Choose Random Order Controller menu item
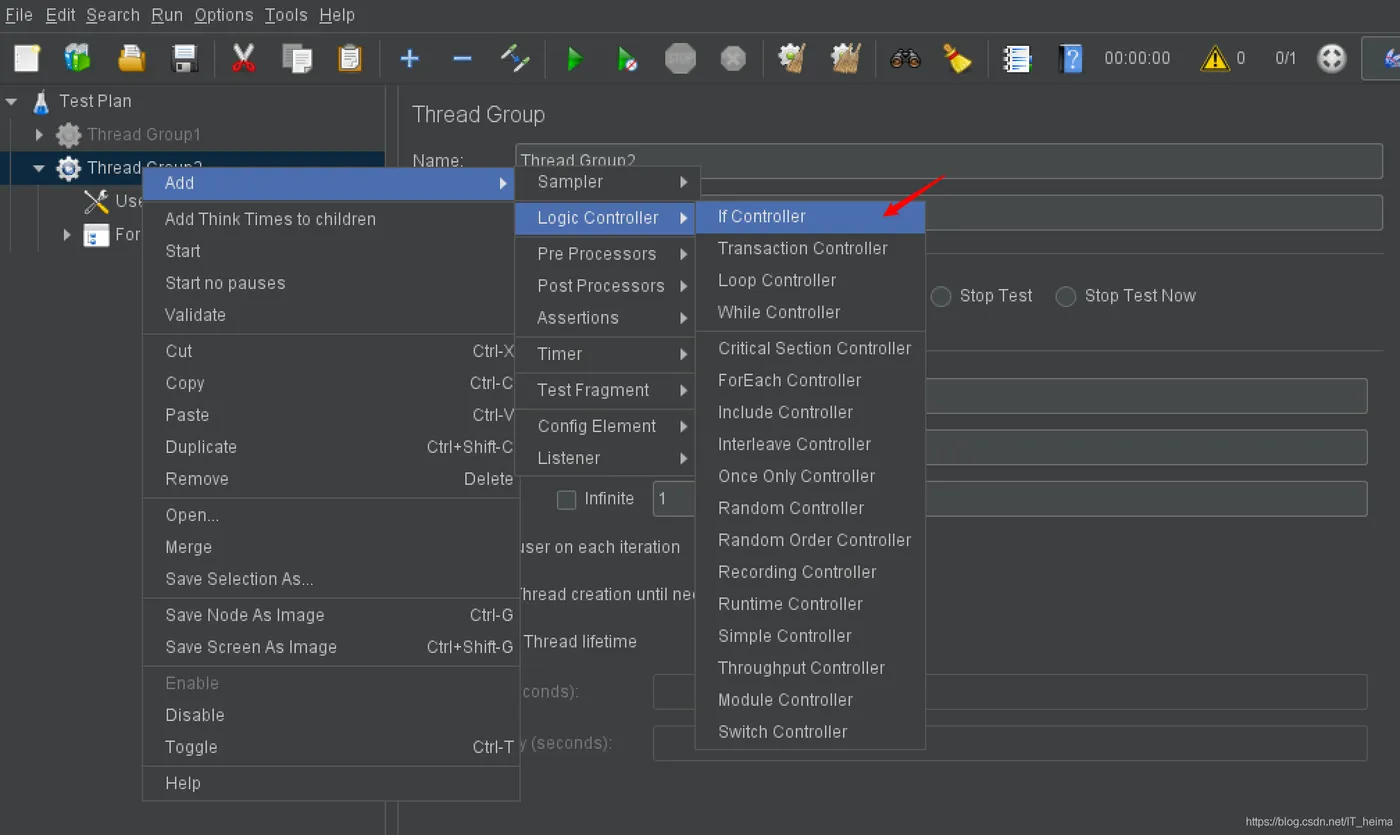The height and width of the screenshot is (835, 1400). point(810,540)
